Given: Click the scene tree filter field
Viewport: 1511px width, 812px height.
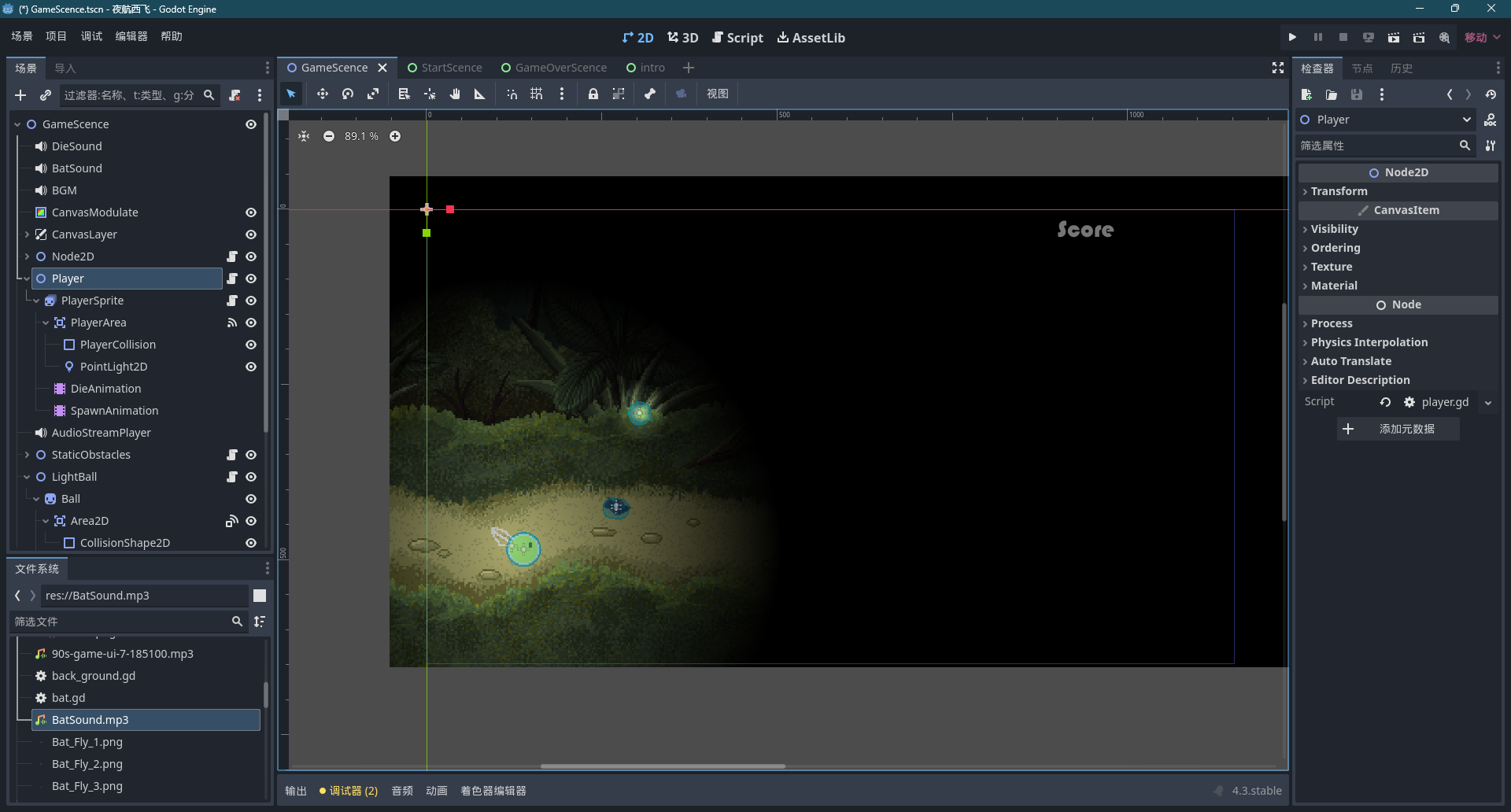Looking at the screenshot, I should pos(130,95).
